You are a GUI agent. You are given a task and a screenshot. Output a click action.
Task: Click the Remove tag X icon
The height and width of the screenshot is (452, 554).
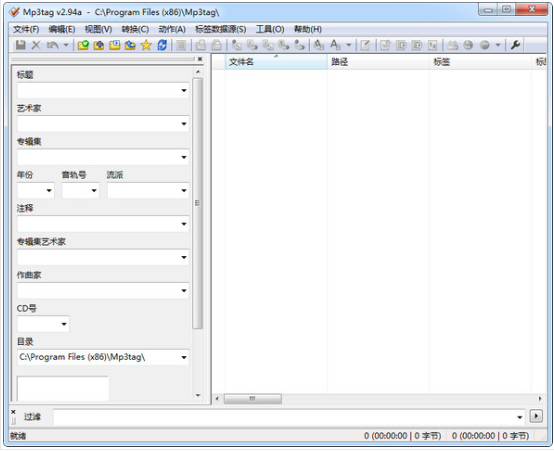36,45
